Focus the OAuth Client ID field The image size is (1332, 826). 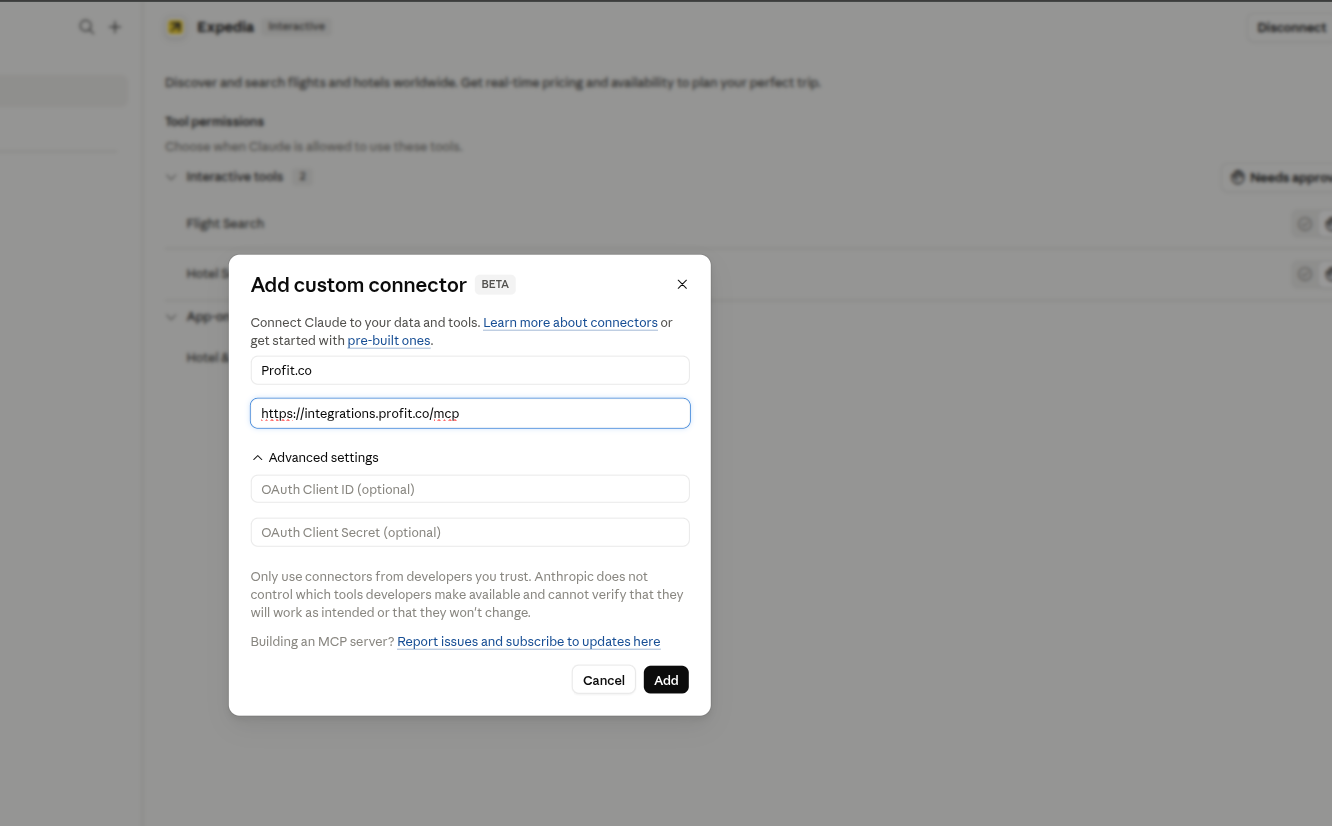pyautogui.click(x=470, y=489)
